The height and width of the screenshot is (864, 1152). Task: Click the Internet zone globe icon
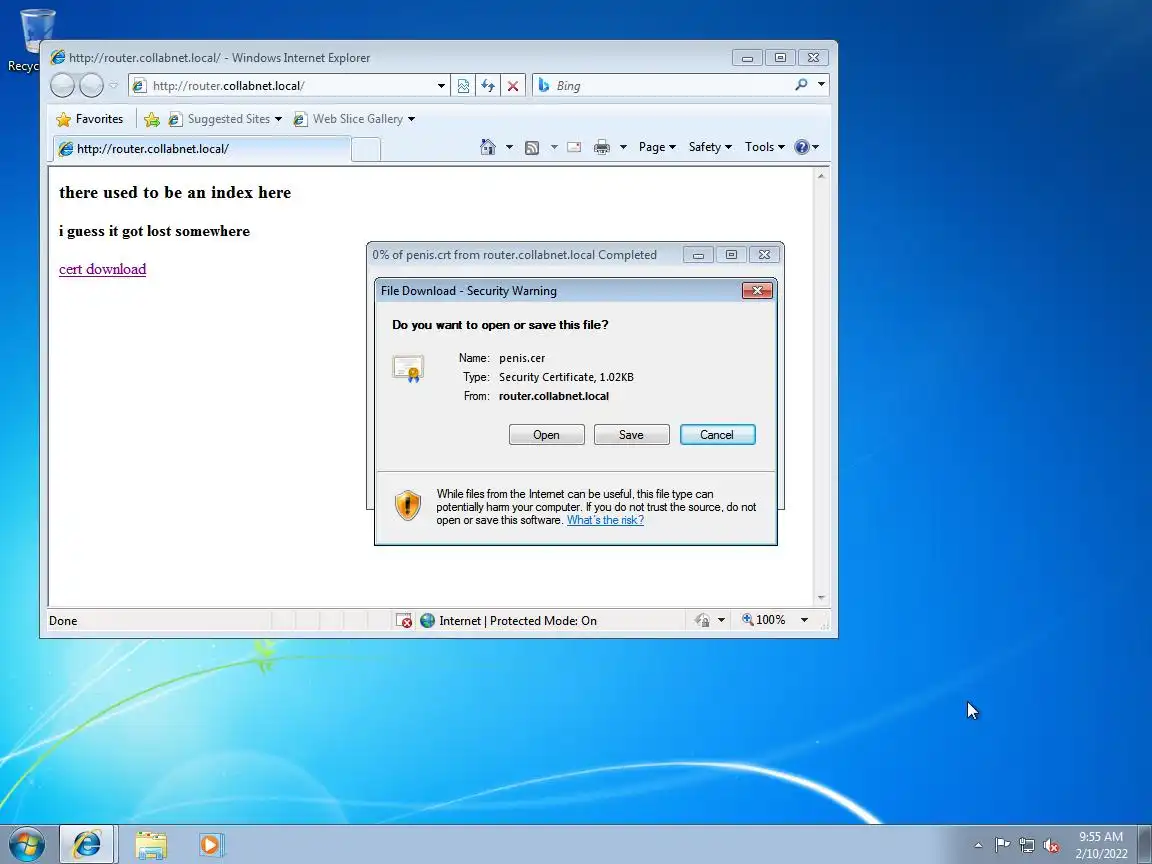428,621
